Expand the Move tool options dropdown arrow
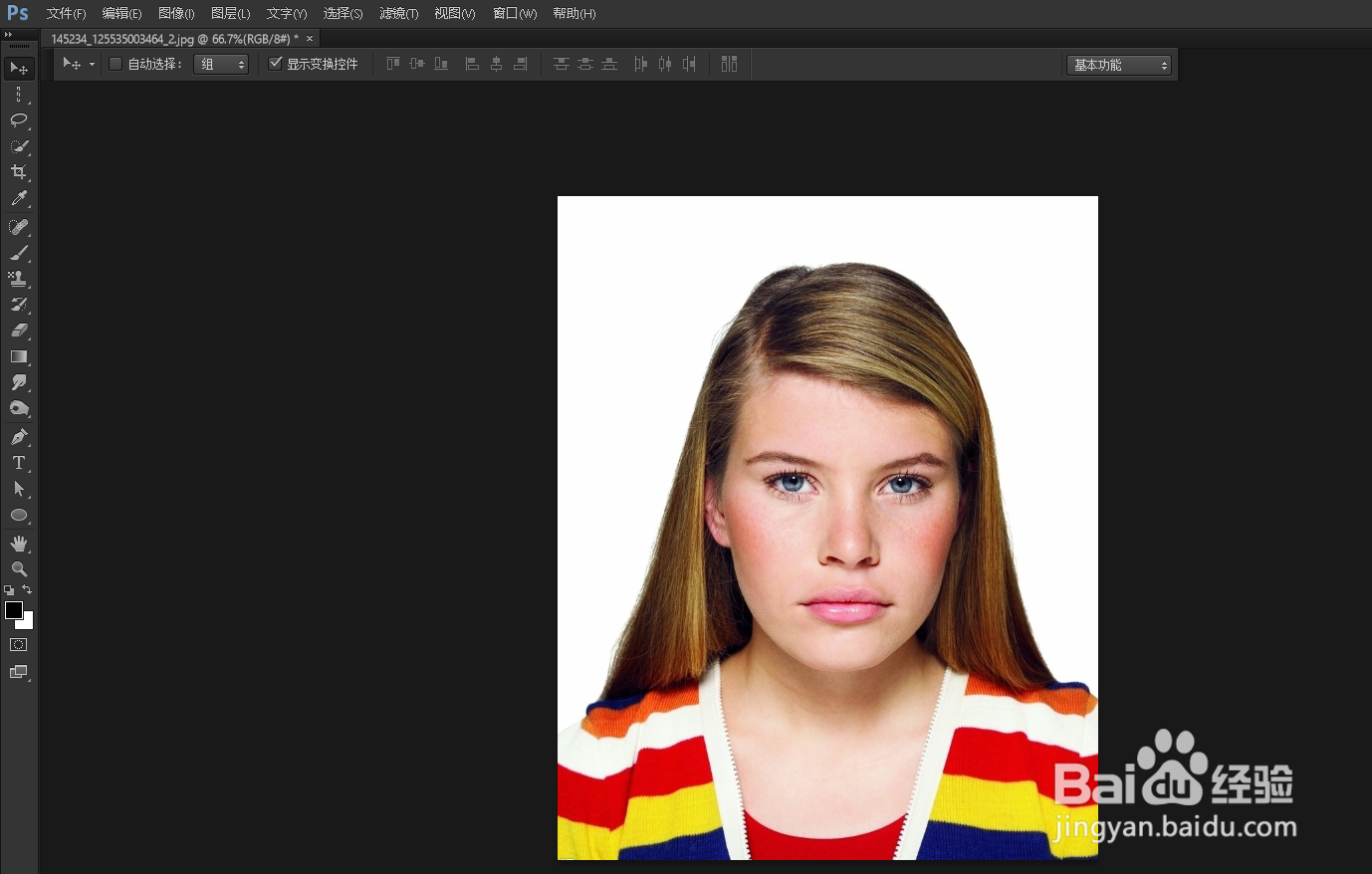Screen dimensions: 1372x874 (x=91, y=63)
